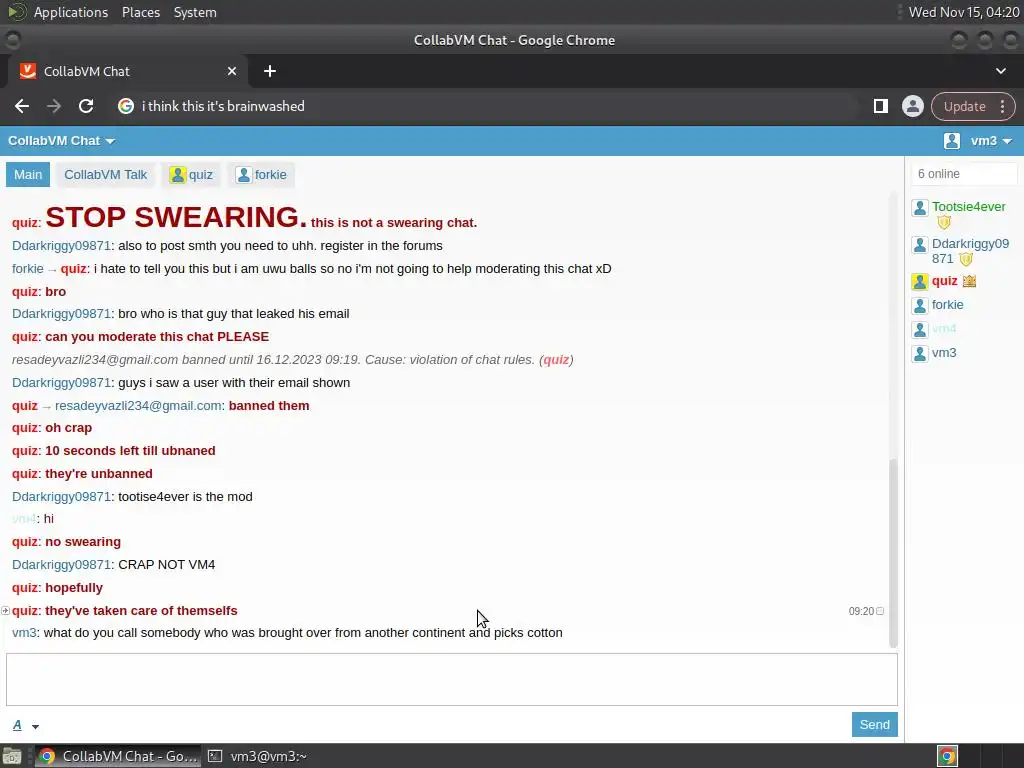Click the Chrome icon in the bottom-right workspace switcher
1024x768 pixels.
pyautogui.click(x=947, y=756)
